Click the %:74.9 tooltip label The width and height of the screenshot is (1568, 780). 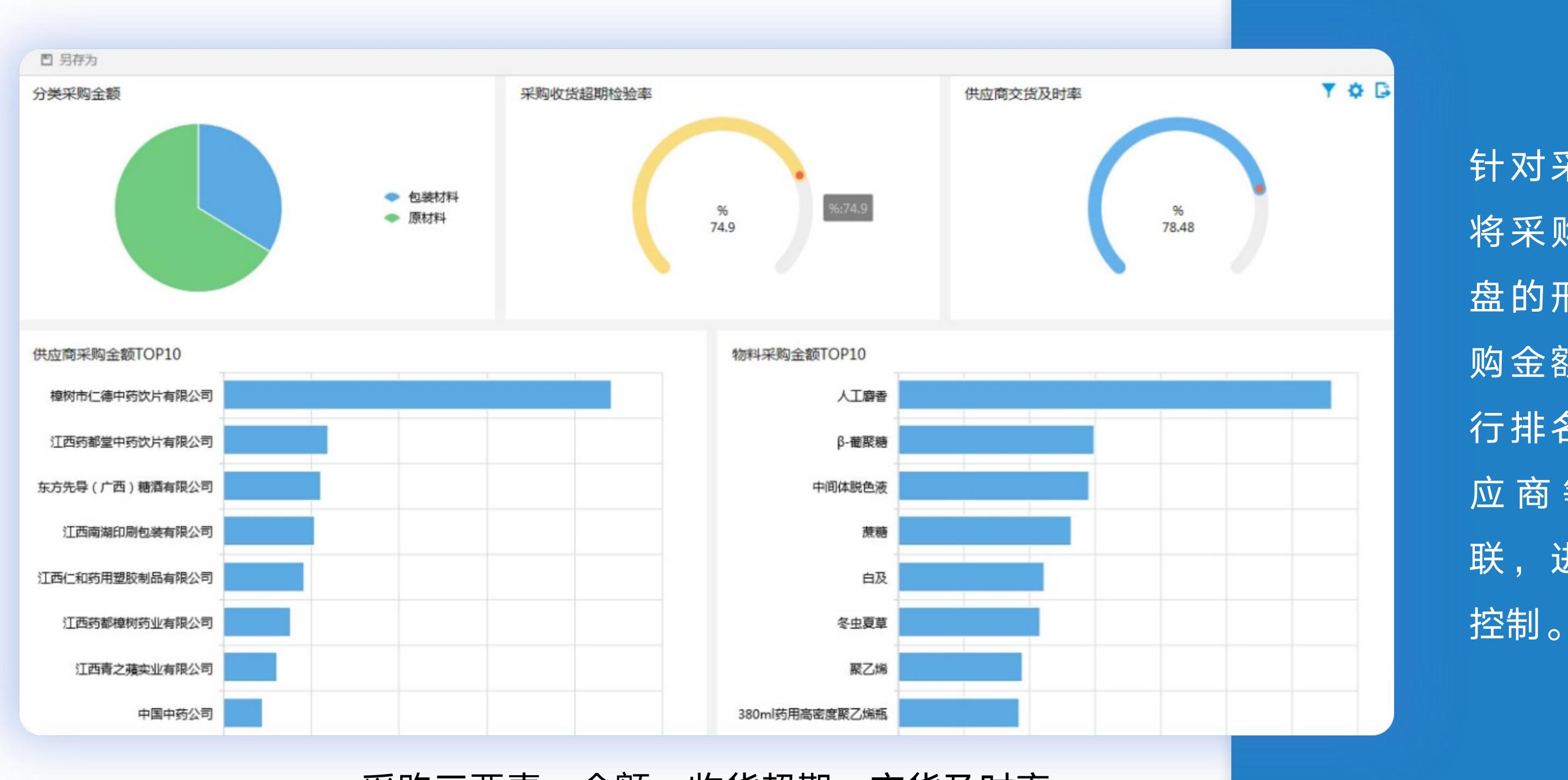(x=848, y=208)
